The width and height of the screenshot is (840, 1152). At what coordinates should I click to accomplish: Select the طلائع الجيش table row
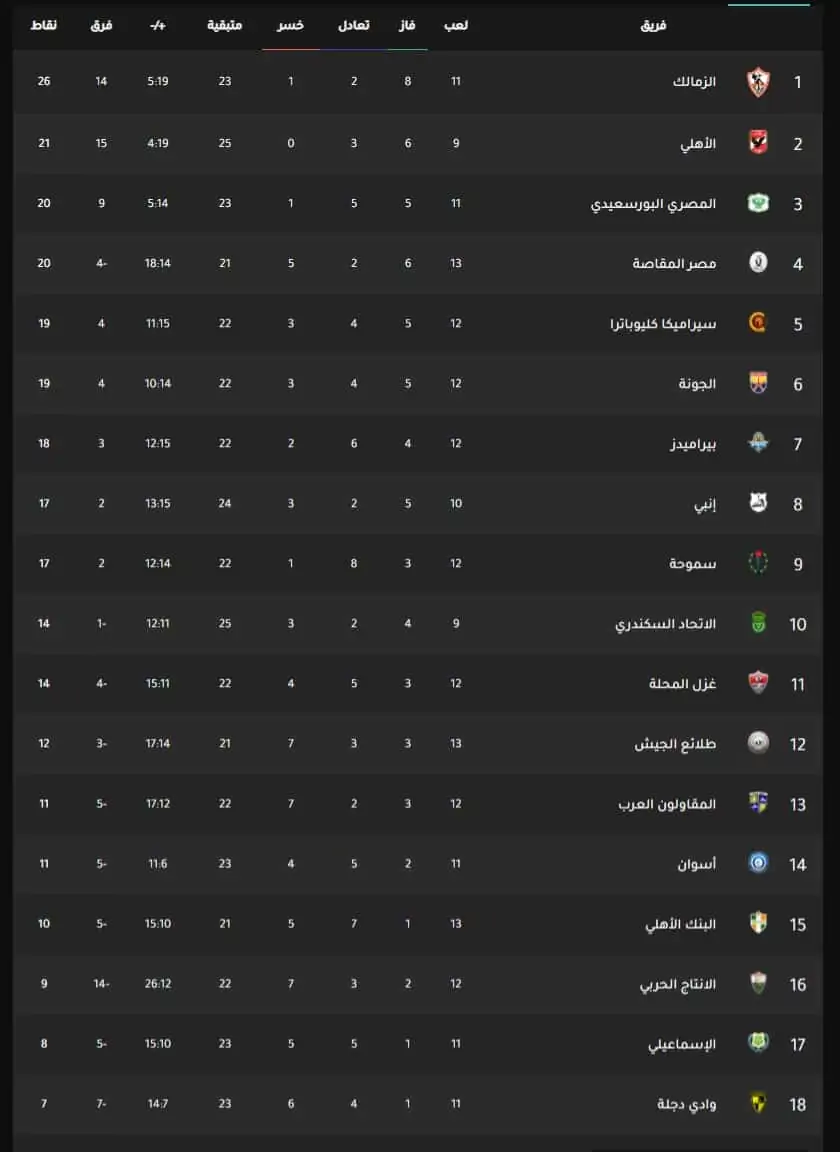coord(417,744)
